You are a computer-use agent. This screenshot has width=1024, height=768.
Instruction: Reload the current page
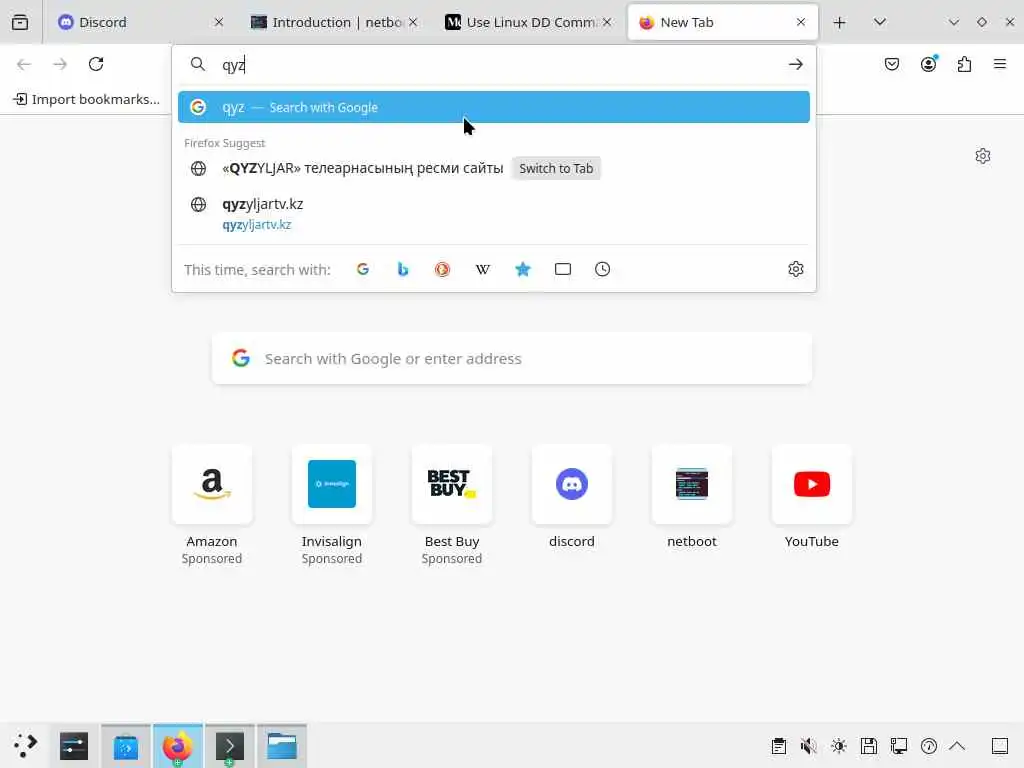coord(96,64)
